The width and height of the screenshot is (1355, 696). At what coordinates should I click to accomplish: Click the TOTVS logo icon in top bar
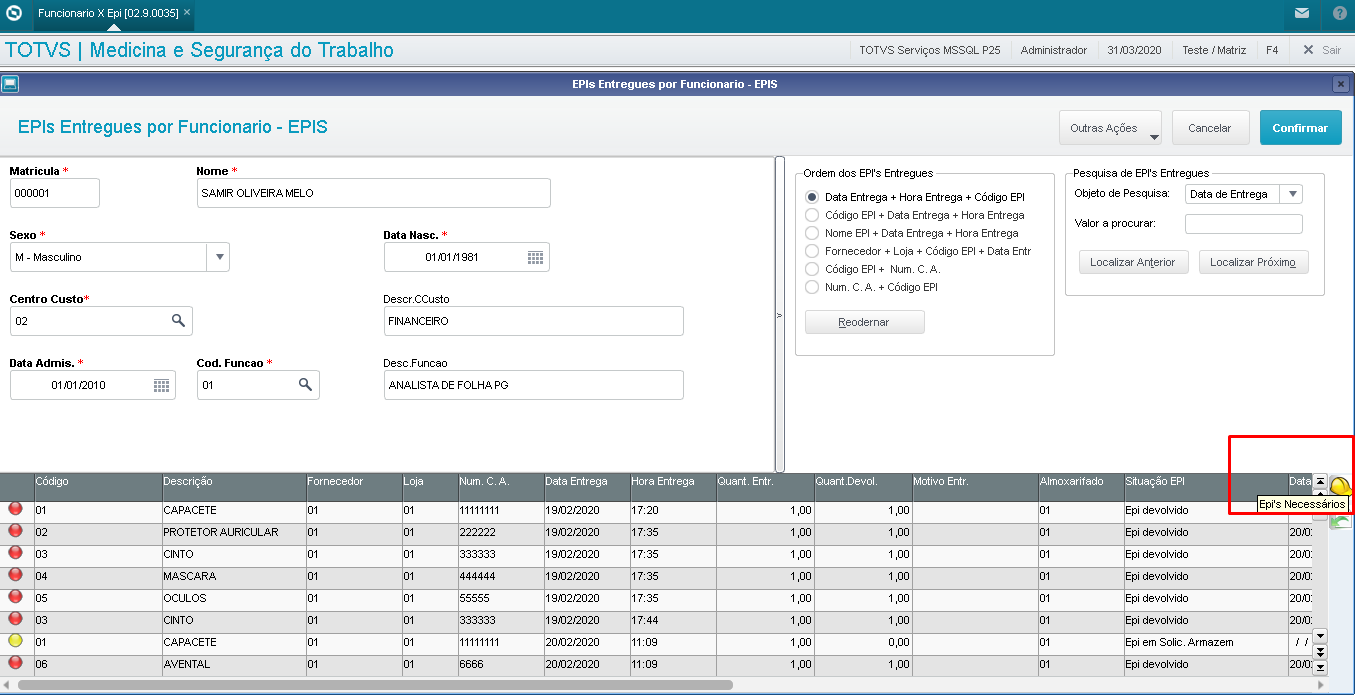pyautogui.click(x=14, y=14)
